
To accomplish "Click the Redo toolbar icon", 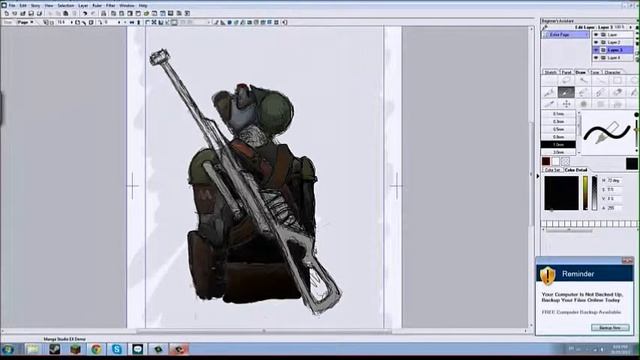I will coord(93,13).
